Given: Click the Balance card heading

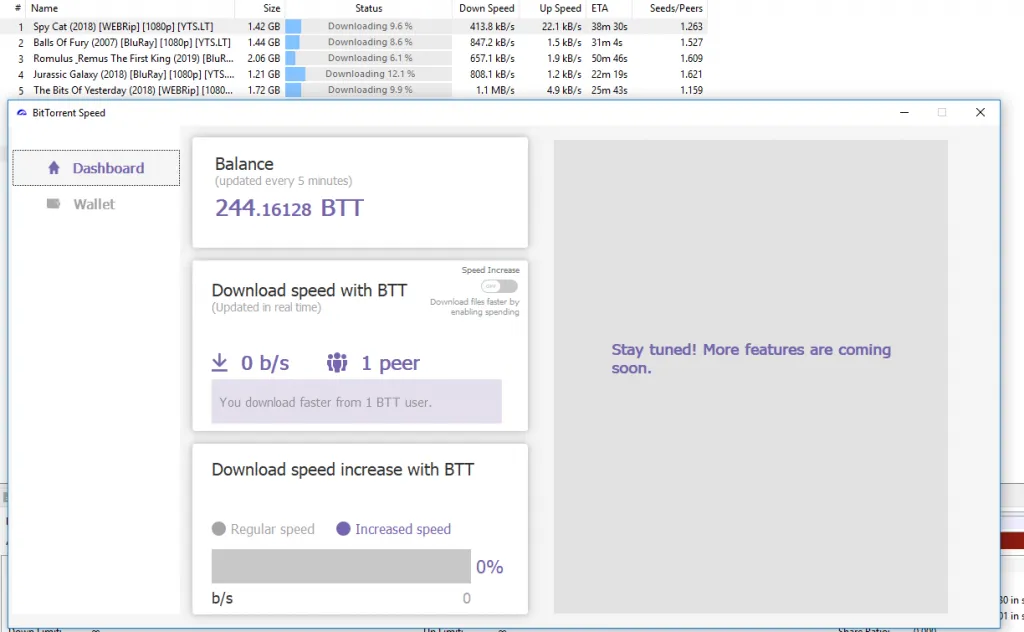Looking at the screenshot, I should pos(244,164).
